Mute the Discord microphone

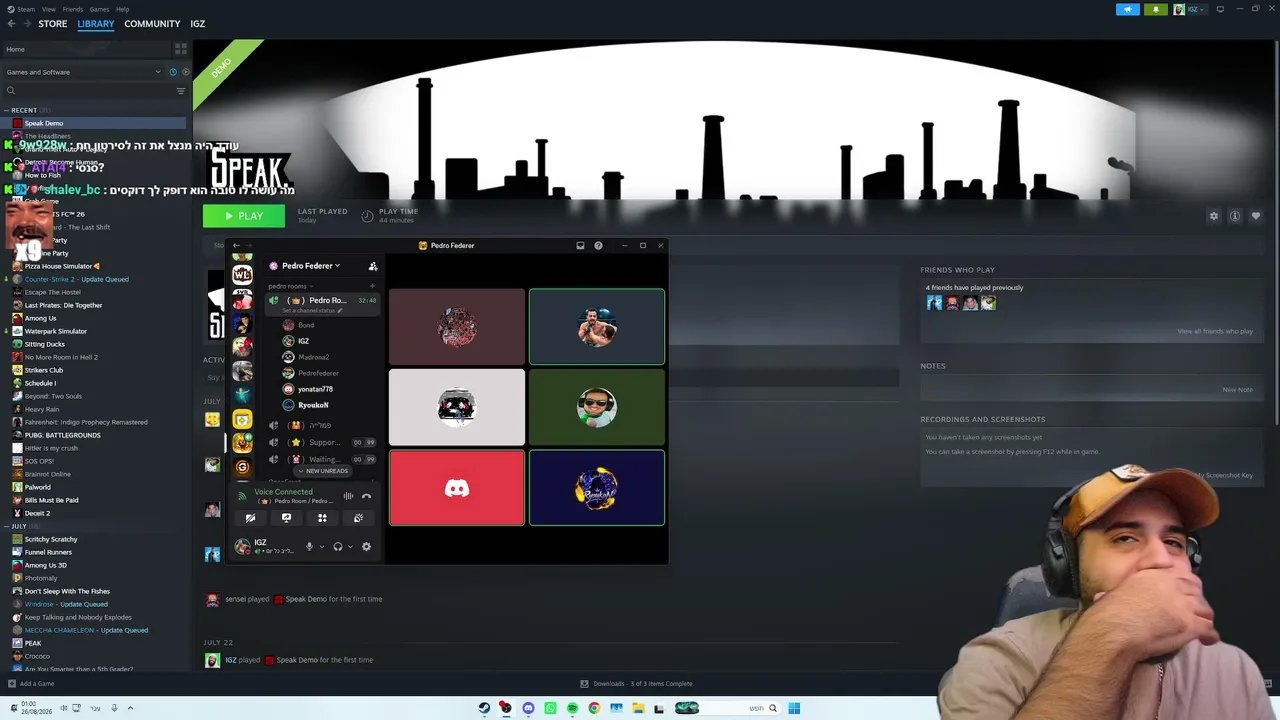point(309,547)
